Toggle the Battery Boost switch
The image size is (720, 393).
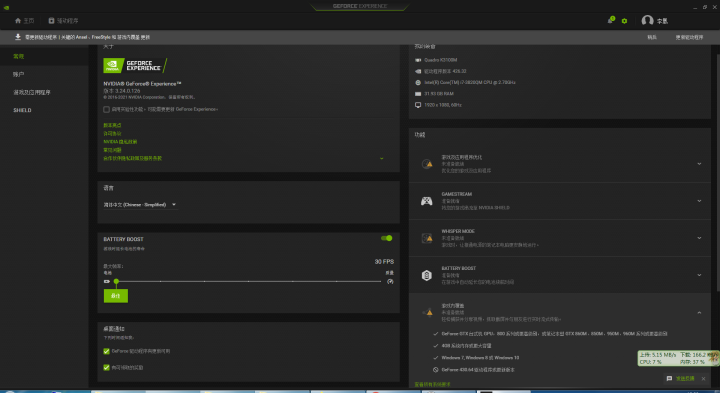pyautogui.click(x=387, y=238)
